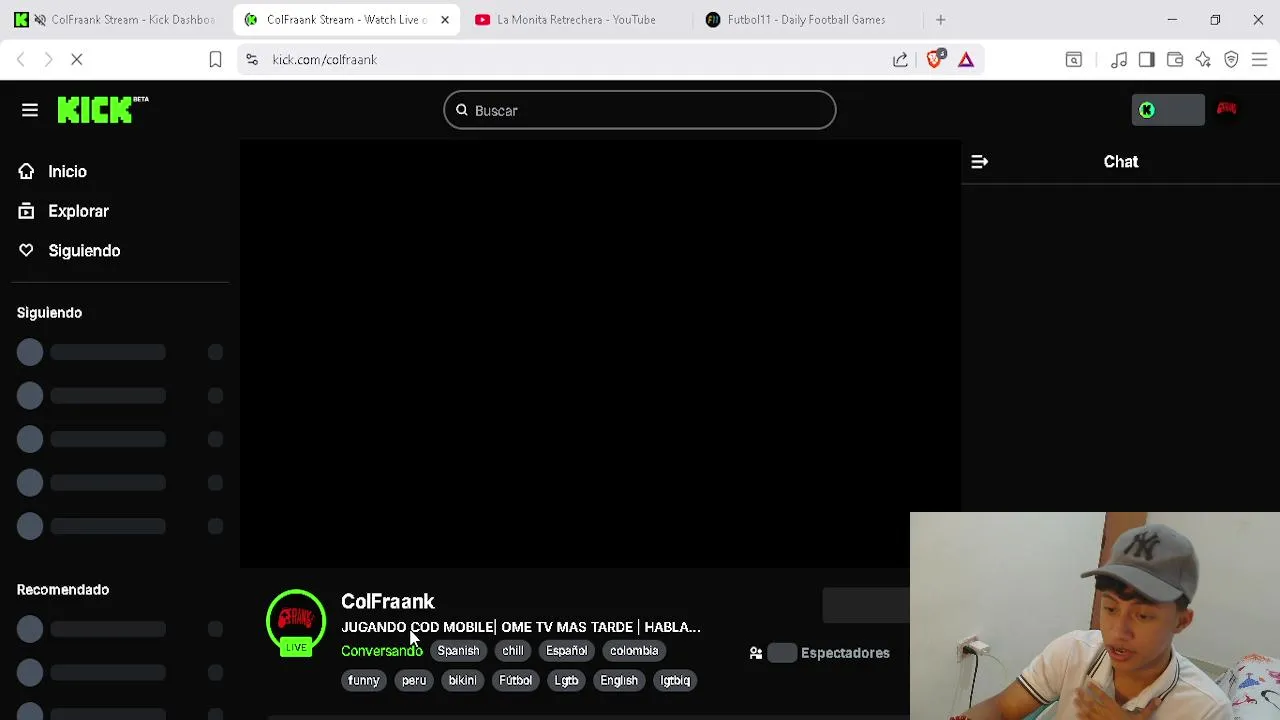Select the chill tag
The height and width of the screenshot is (720, 1280).
[x=513, y=651]
